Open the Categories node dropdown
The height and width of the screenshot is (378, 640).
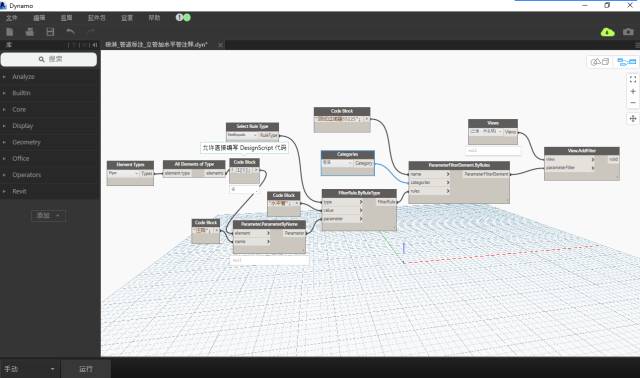338,163
